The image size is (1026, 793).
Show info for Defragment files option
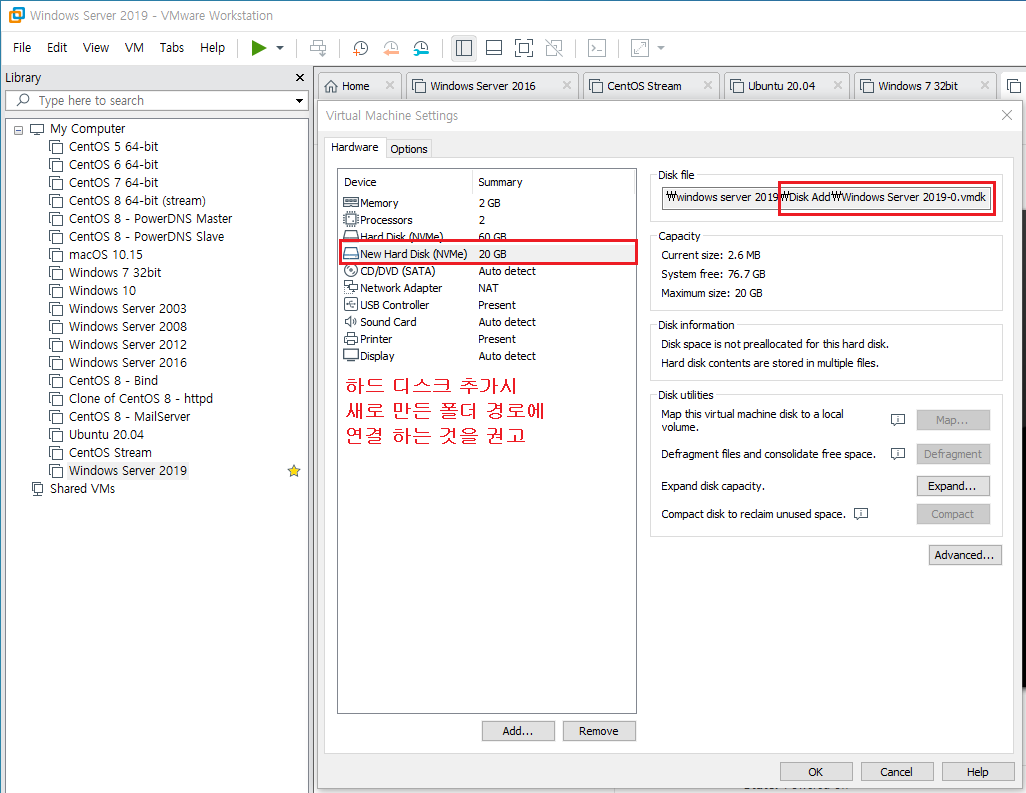[898, 453]
